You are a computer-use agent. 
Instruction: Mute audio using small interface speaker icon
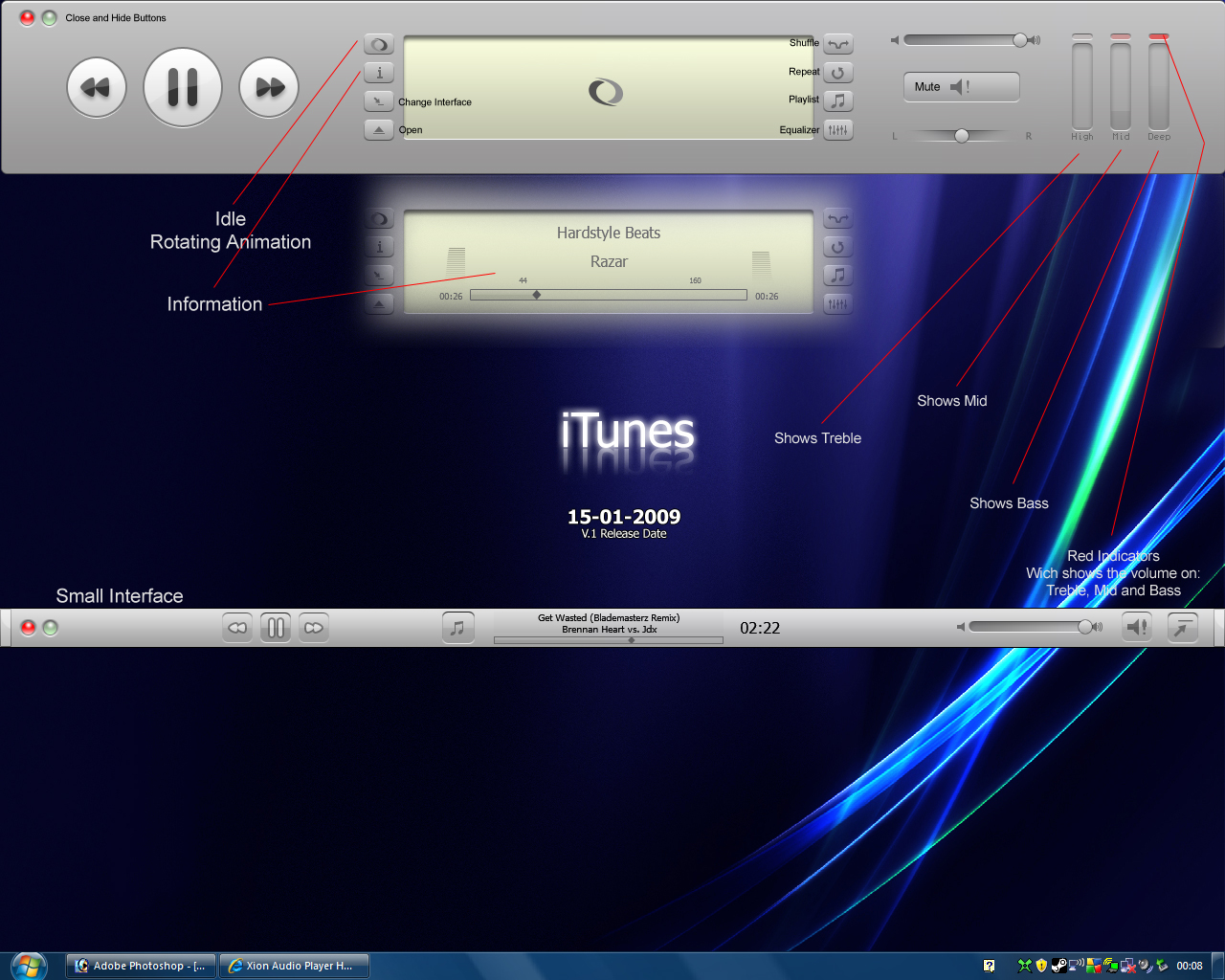coord(1137,627)
